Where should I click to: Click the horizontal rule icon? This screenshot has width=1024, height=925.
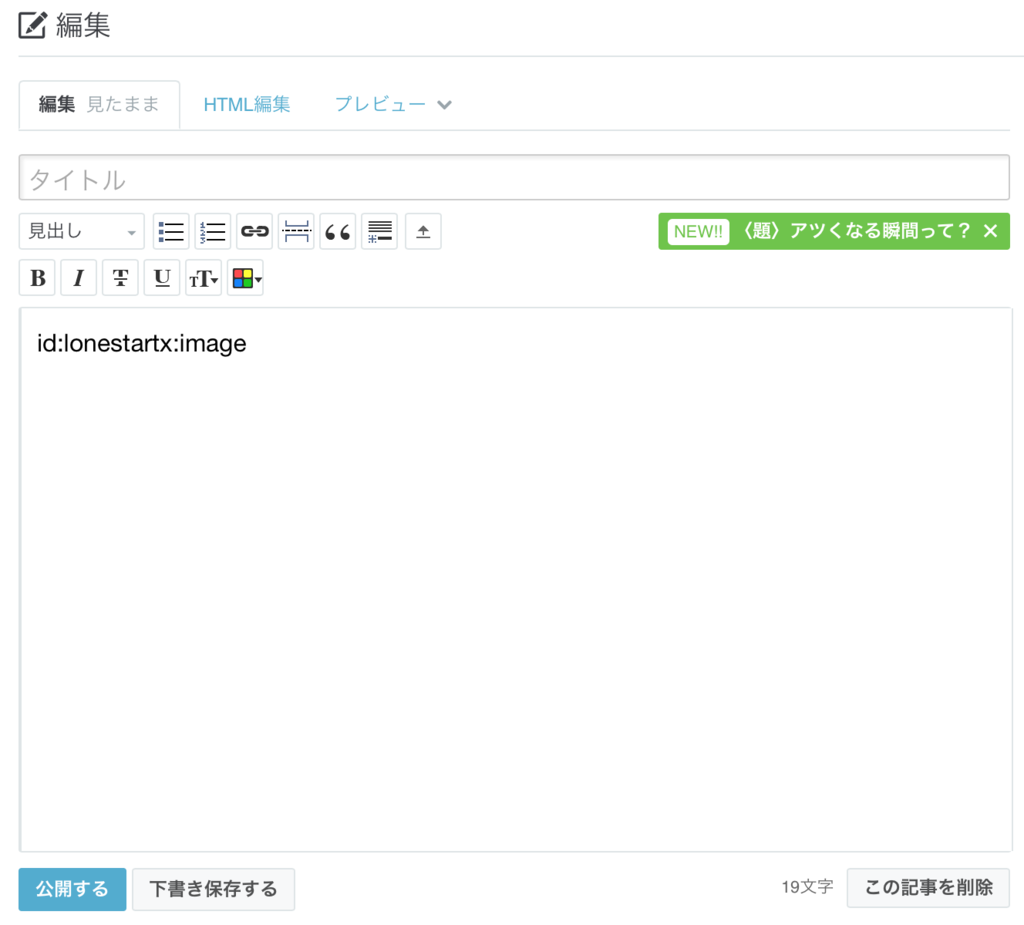pos(296,231)
